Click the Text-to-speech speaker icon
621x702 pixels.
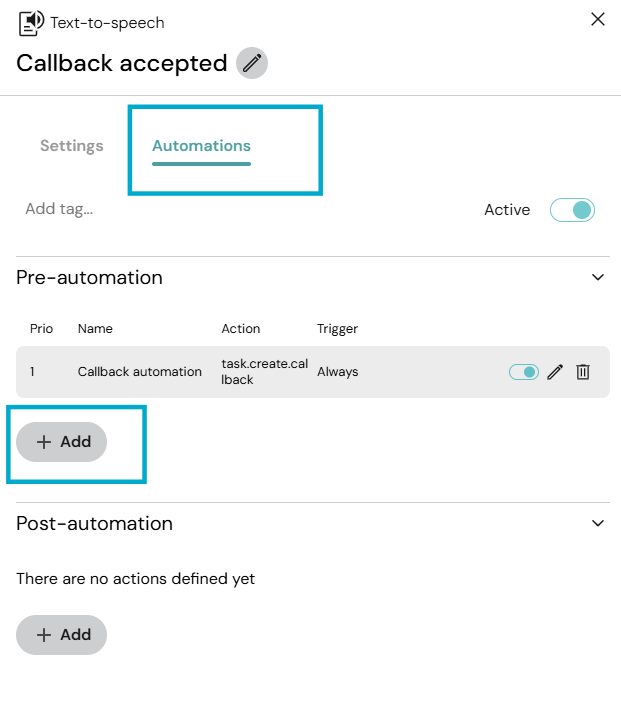[x=31, y=23]
